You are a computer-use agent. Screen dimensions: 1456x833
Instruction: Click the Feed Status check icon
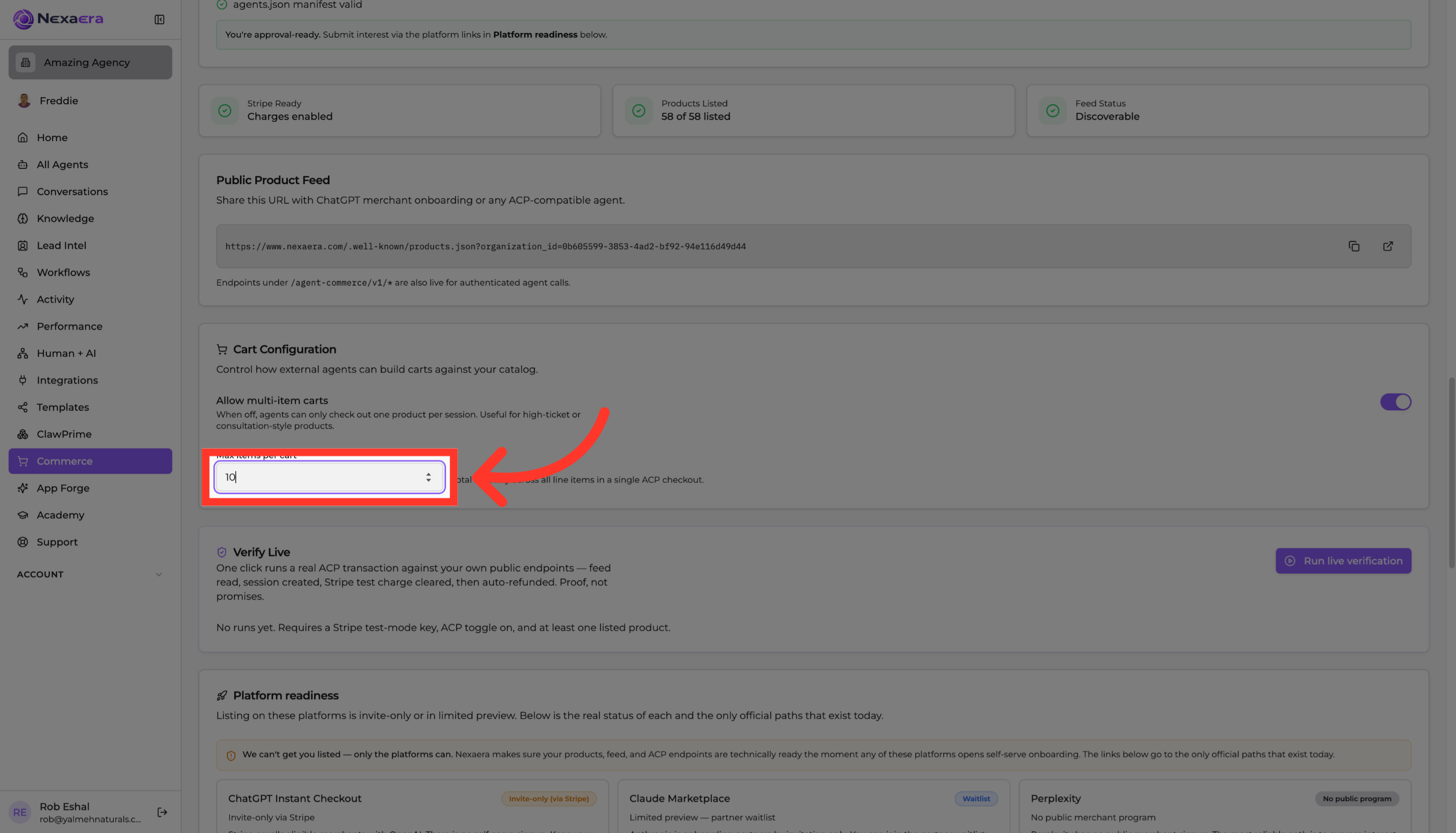(x=1052, y=110)
